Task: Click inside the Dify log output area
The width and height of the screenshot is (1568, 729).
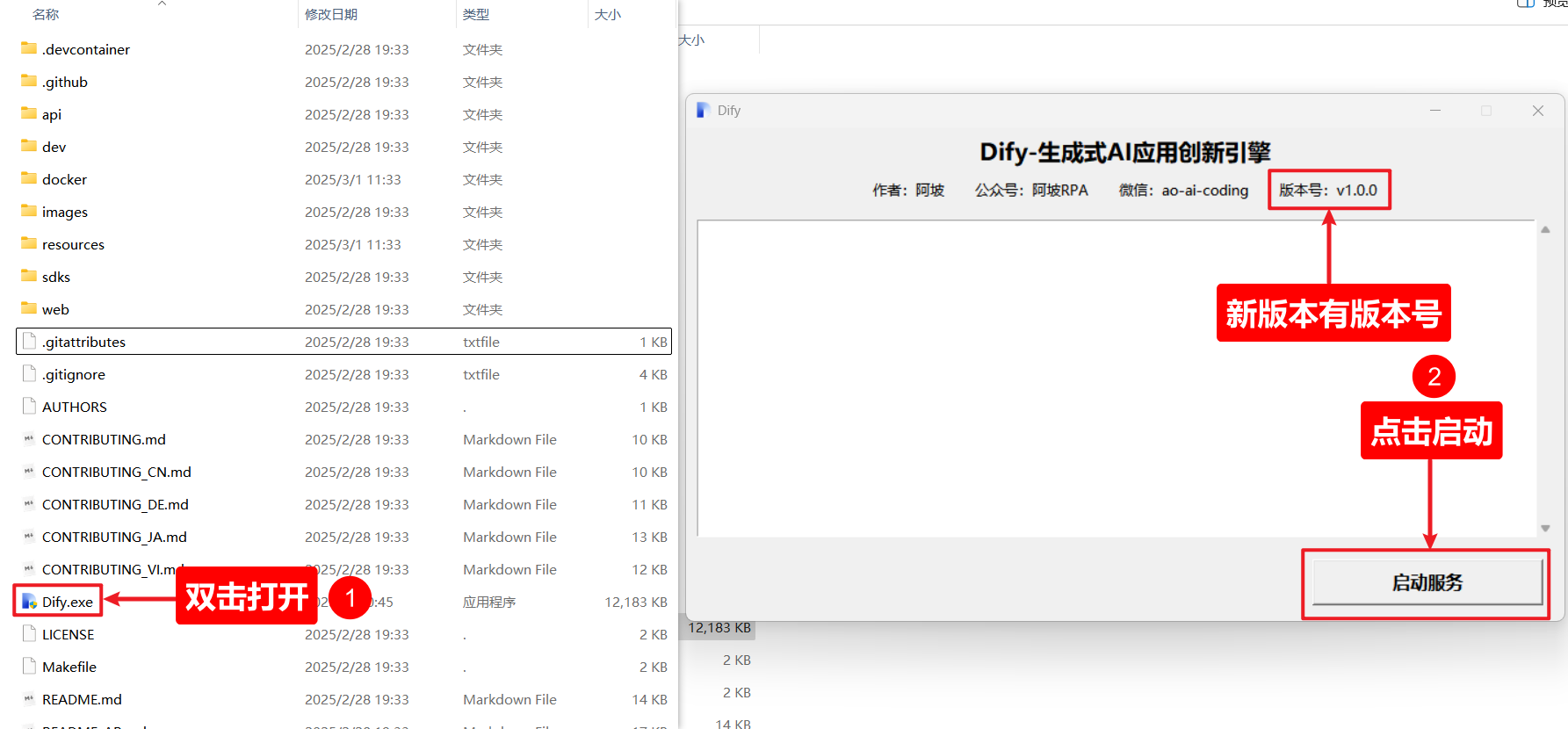Action: 1116,378
